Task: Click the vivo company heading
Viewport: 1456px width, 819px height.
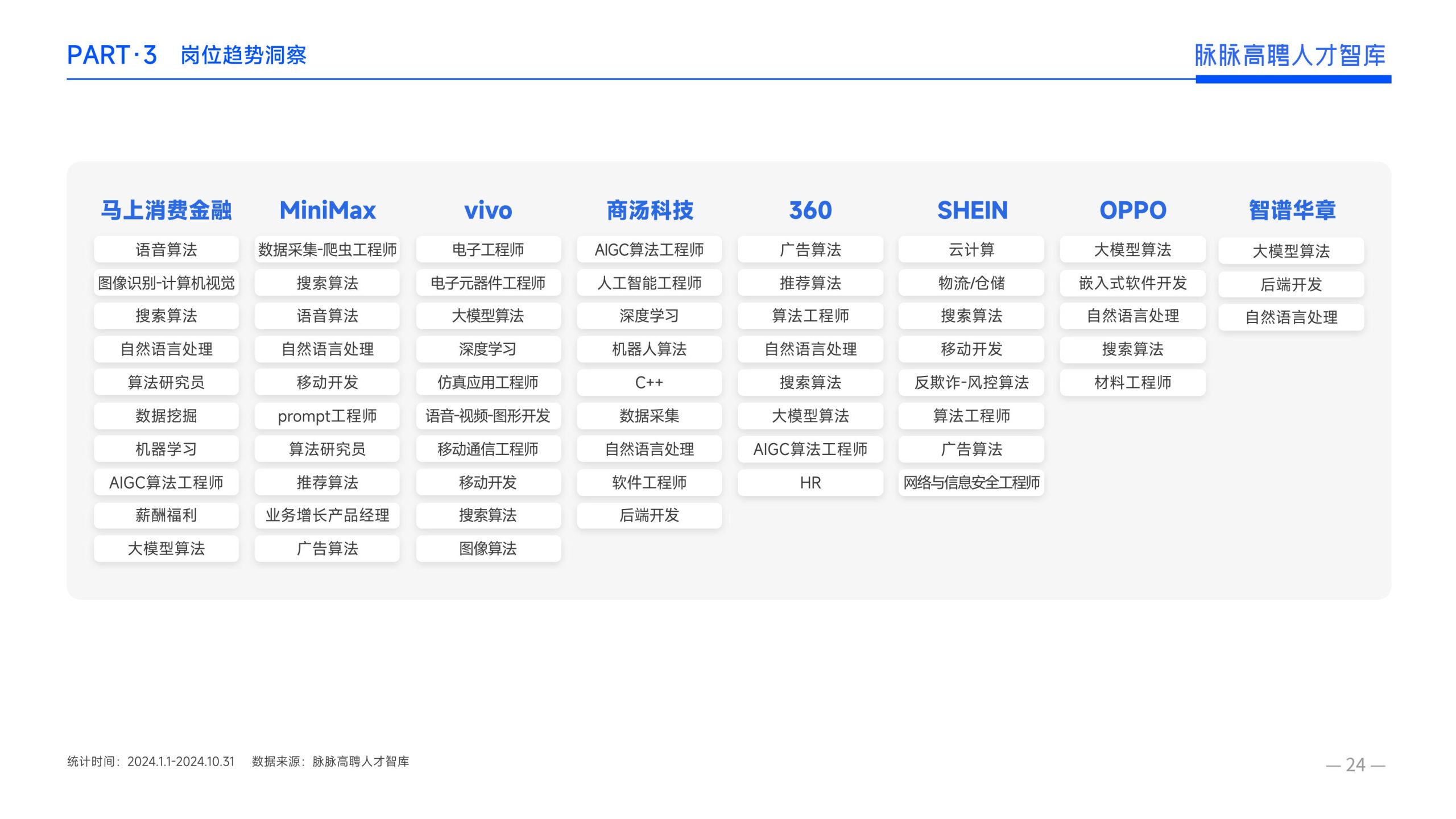Action: pyautogui.click(x=488, y=210)
